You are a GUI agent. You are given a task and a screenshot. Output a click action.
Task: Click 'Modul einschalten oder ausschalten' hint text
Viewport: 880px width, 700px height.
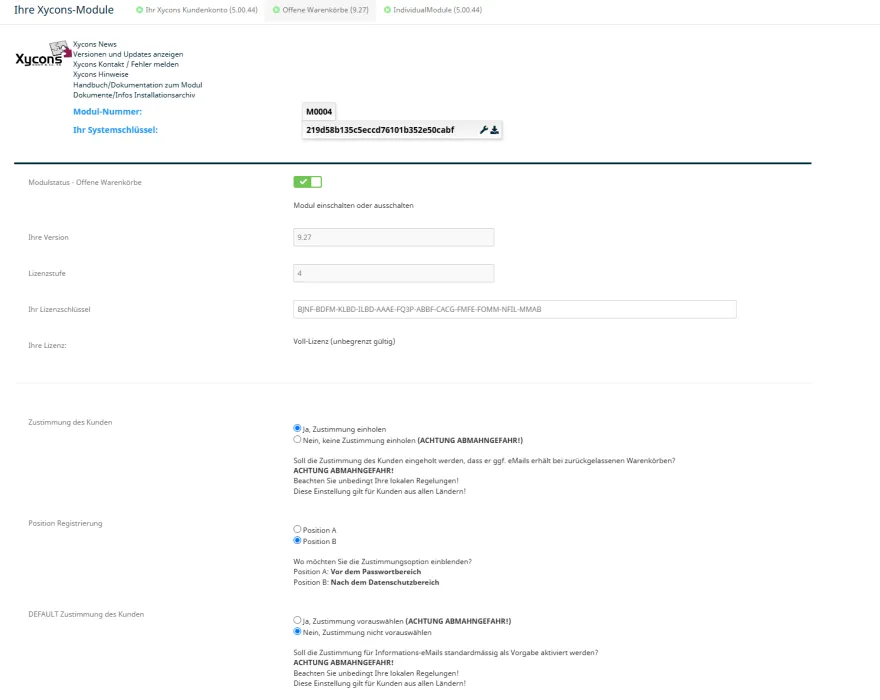click(x=353, y=205)
